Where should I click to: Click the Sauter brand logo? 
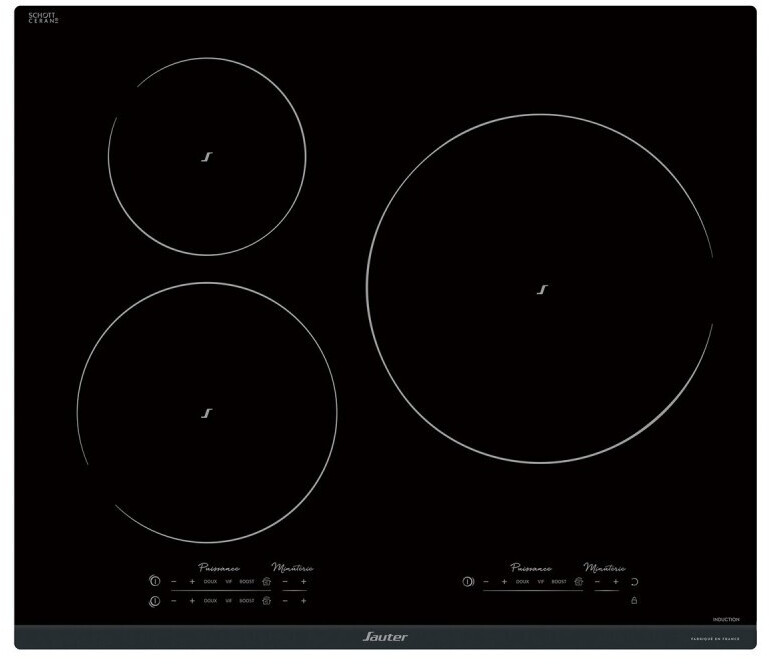point(384,636)
